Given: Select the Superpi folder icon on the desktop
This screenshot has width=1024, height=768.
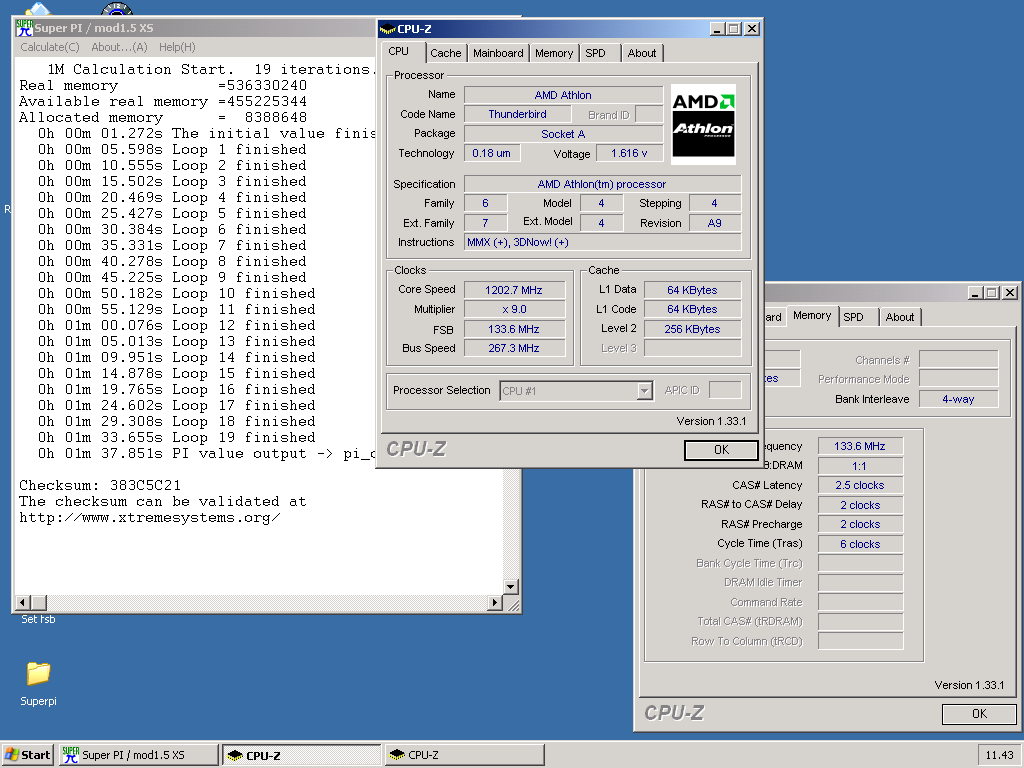Looking at the screenshot, I should coord(39,673).
